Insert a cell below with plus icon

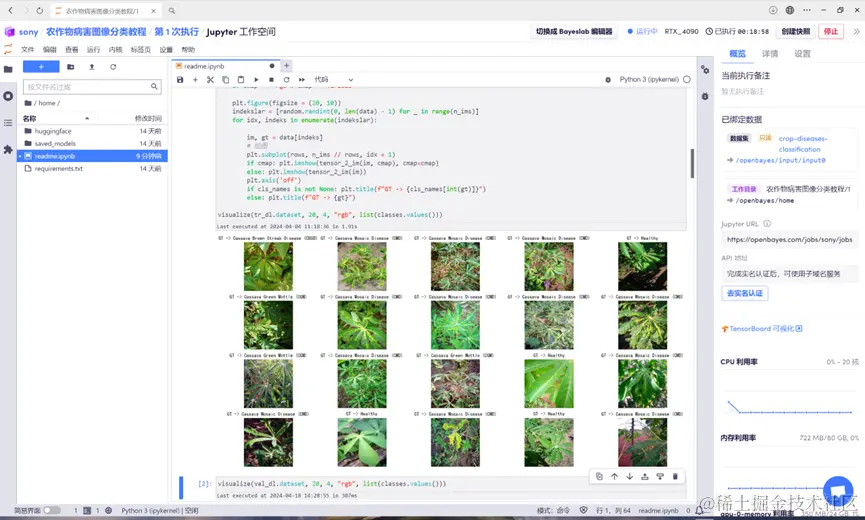[x=195, y=79]
